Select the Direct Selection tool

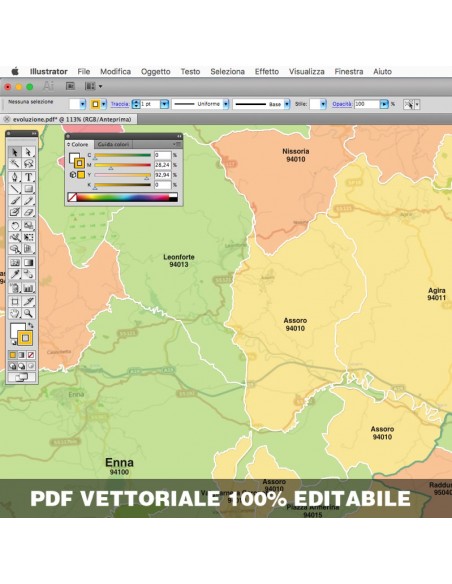click(x=28, y=152)
